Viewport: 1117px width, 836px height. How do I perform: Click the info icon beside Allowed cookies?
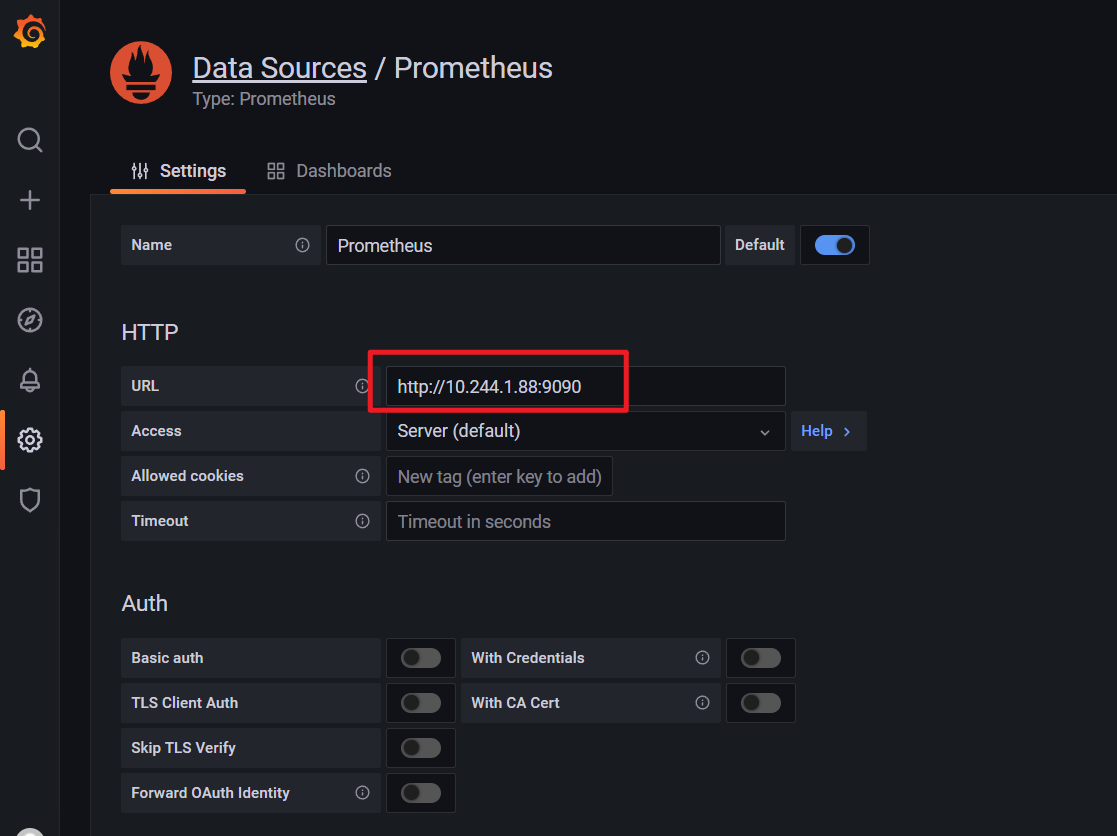(363, 476)
